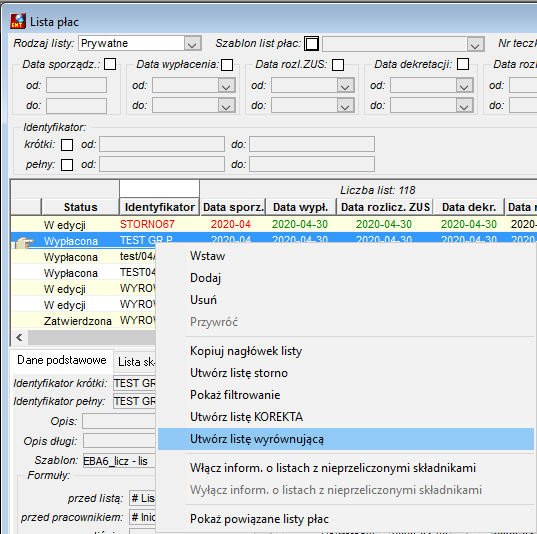Select Pokaż powiązane listy płac entry
537x534 pixels.
tap(346, 519)
